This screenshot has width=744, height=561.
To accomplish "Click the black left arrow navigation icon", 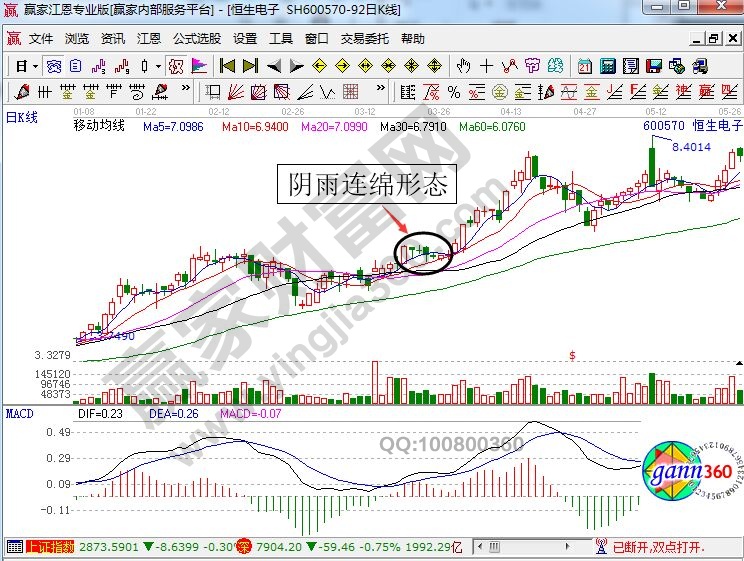I will (273, 66).
